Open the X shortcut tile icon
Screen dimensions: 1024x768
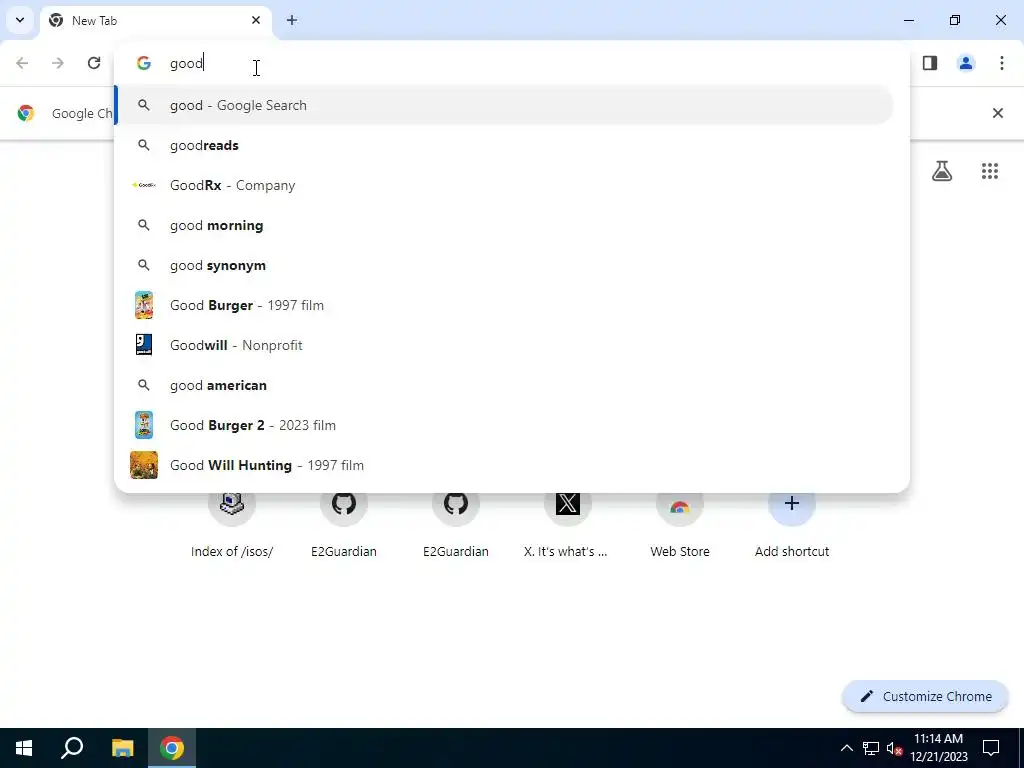(568, 504)
